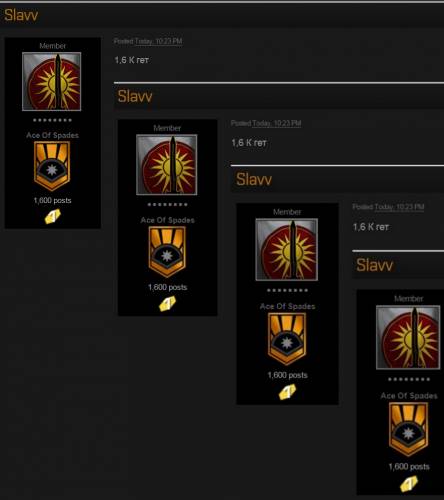This screenshot has height=500, width=444.
Task: Click the first post's sun shield avatar
Action: 51,81
